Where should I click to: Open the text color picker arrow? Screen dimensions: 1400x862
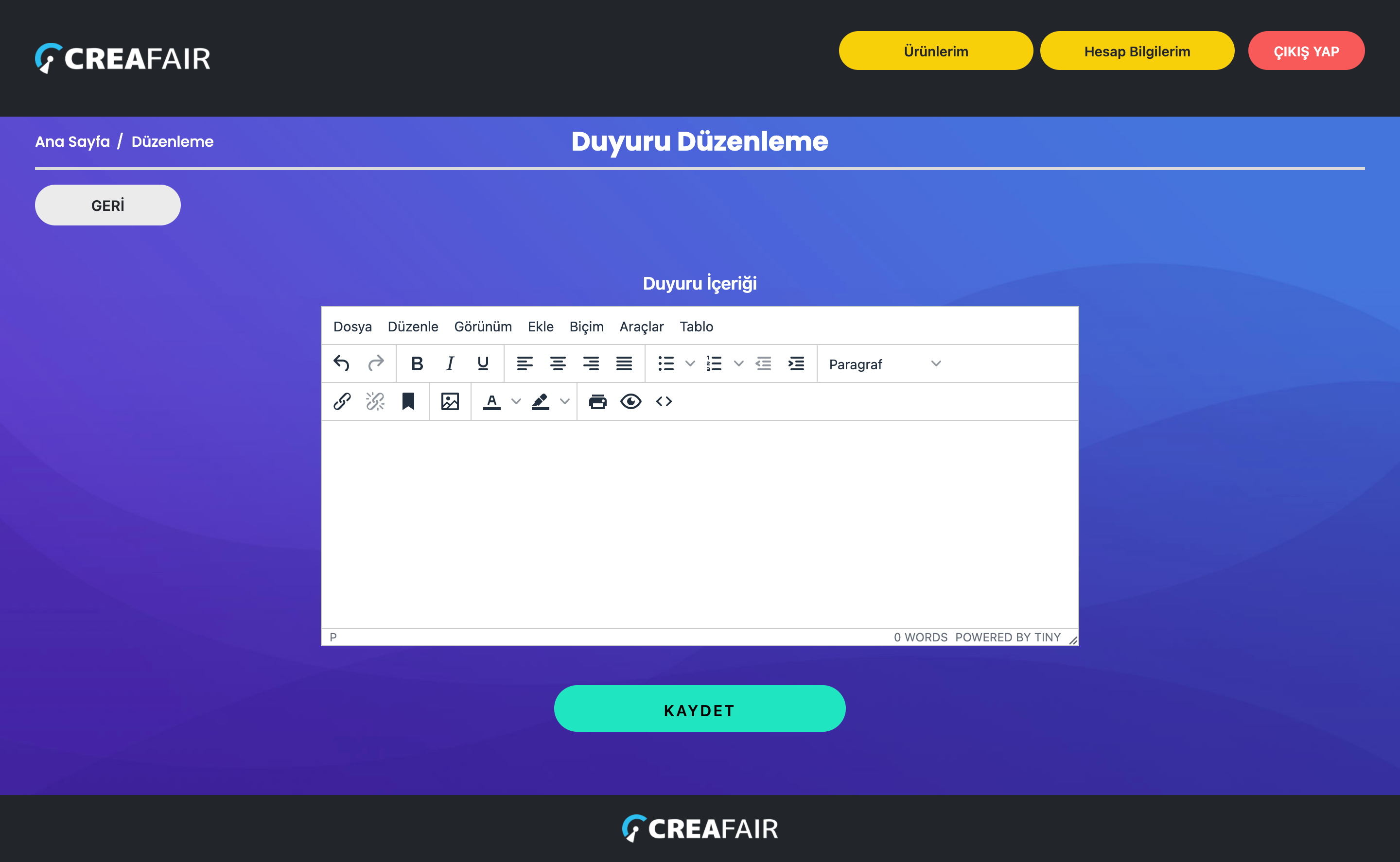point(516,401)
